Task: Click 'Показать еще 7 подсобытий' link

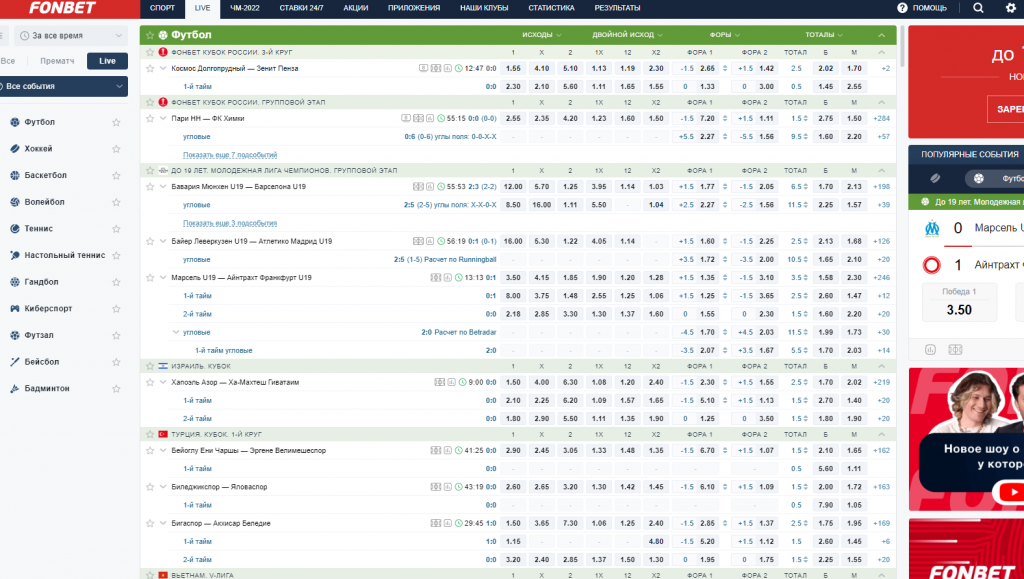Action: coord(229,155)
